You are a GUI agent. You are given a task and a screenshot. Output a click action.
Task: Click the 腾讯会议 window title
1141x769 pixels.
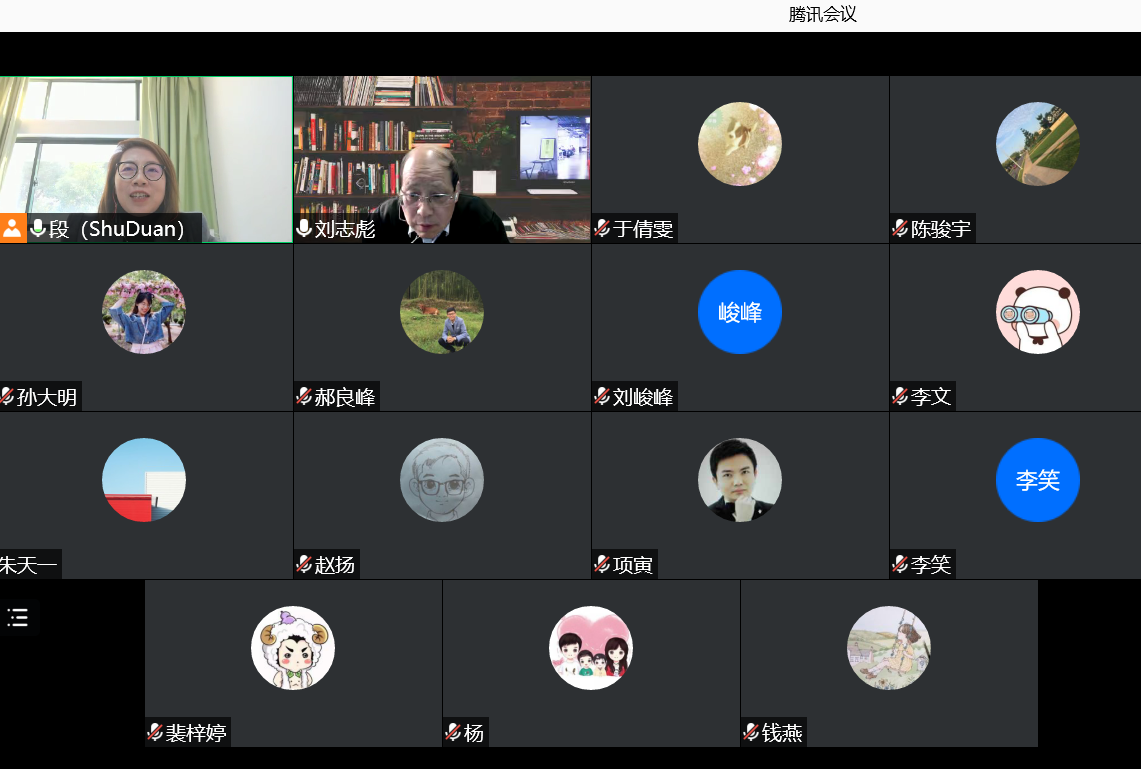823,15
